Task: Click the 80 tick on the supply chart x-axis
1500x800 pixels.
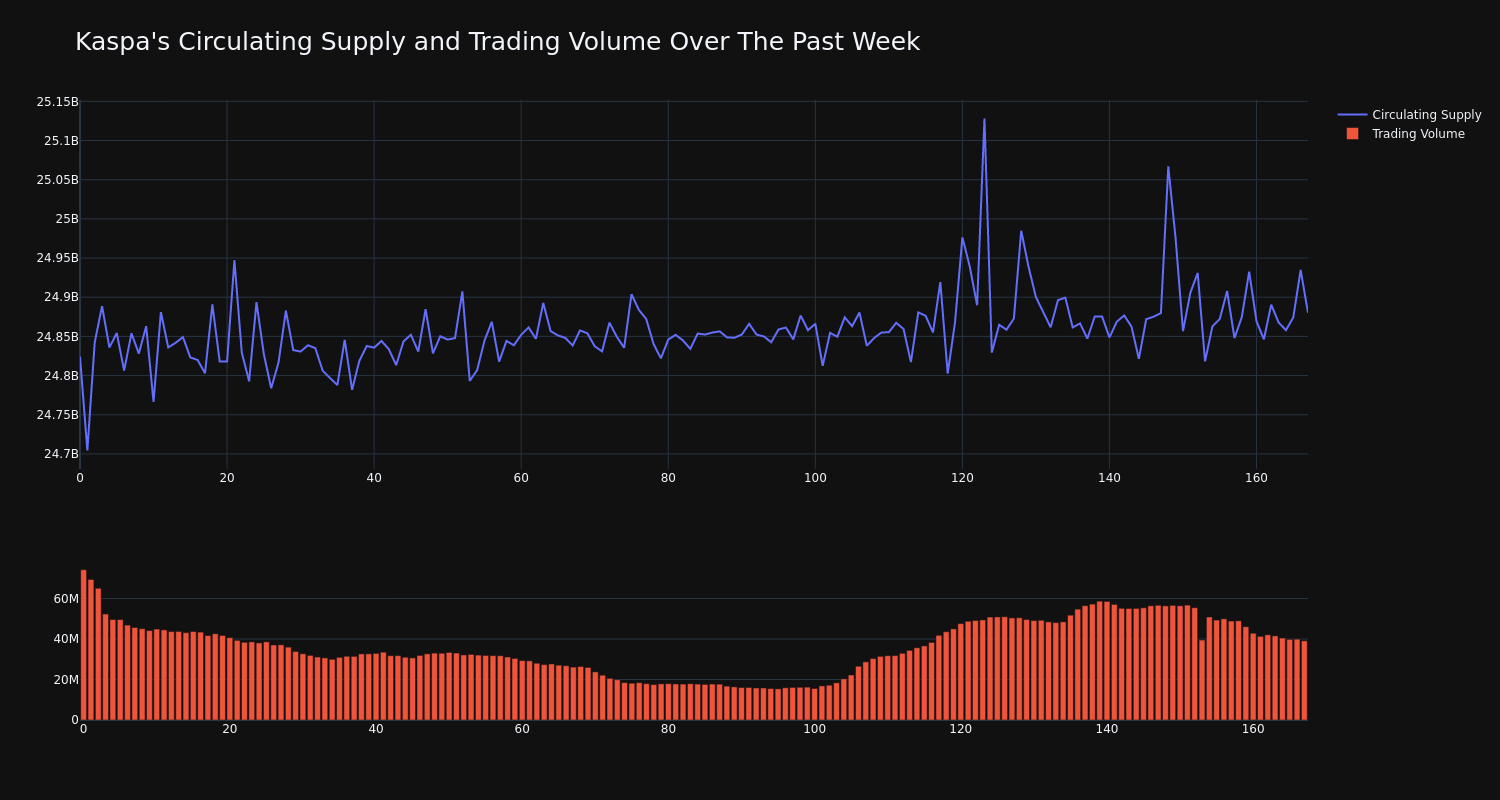Action: pyautogui.click(x=668, y=478)
